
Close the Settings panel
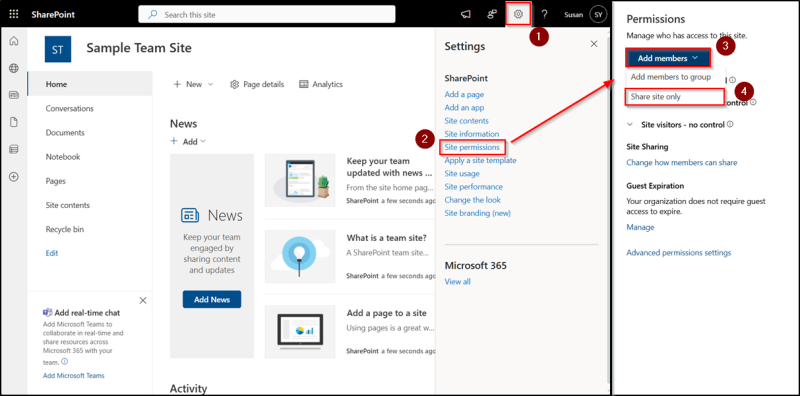(594, 44)
